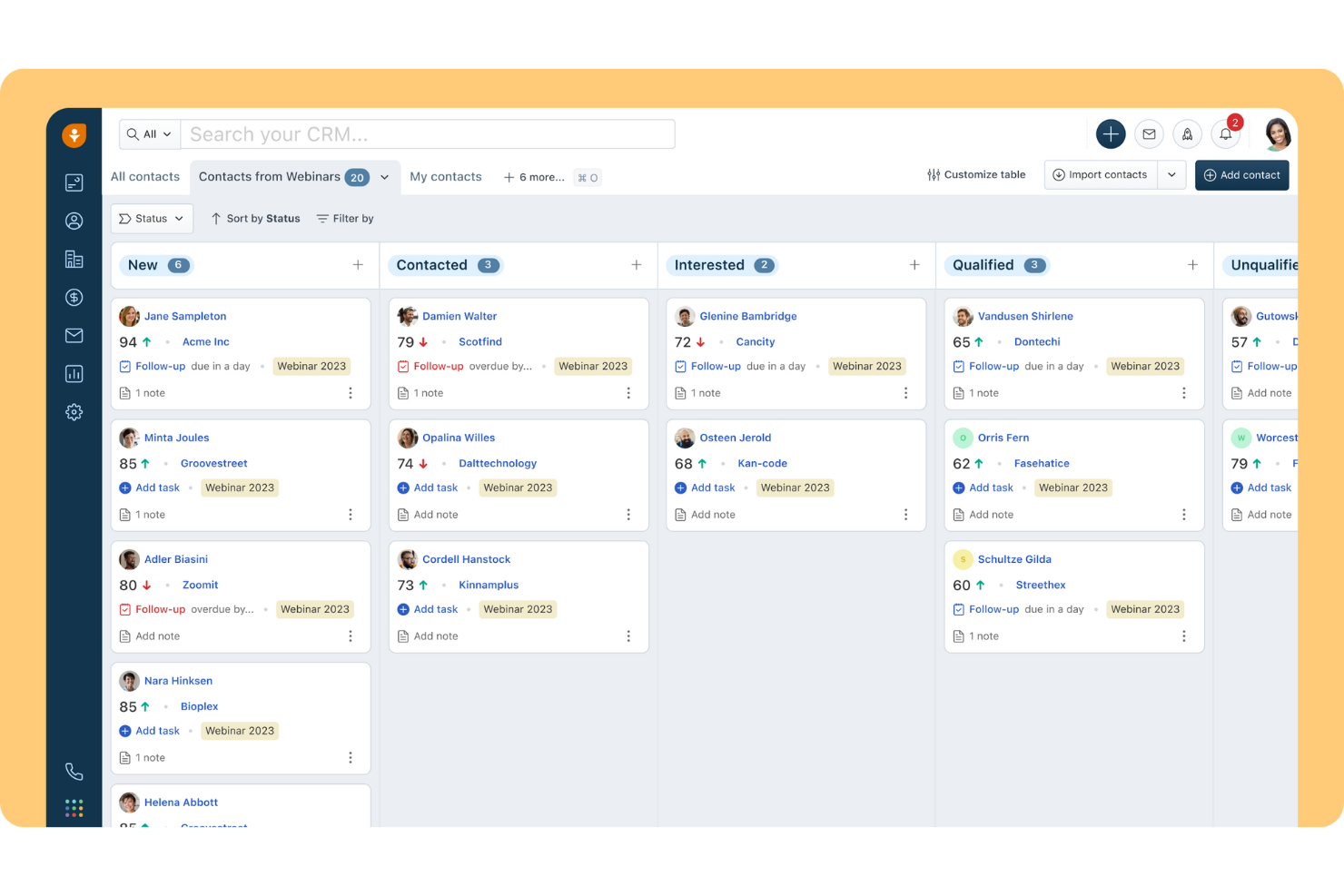Click the Add contact button
Screen dimensions: 1344x896
[x=1241, y=174]
